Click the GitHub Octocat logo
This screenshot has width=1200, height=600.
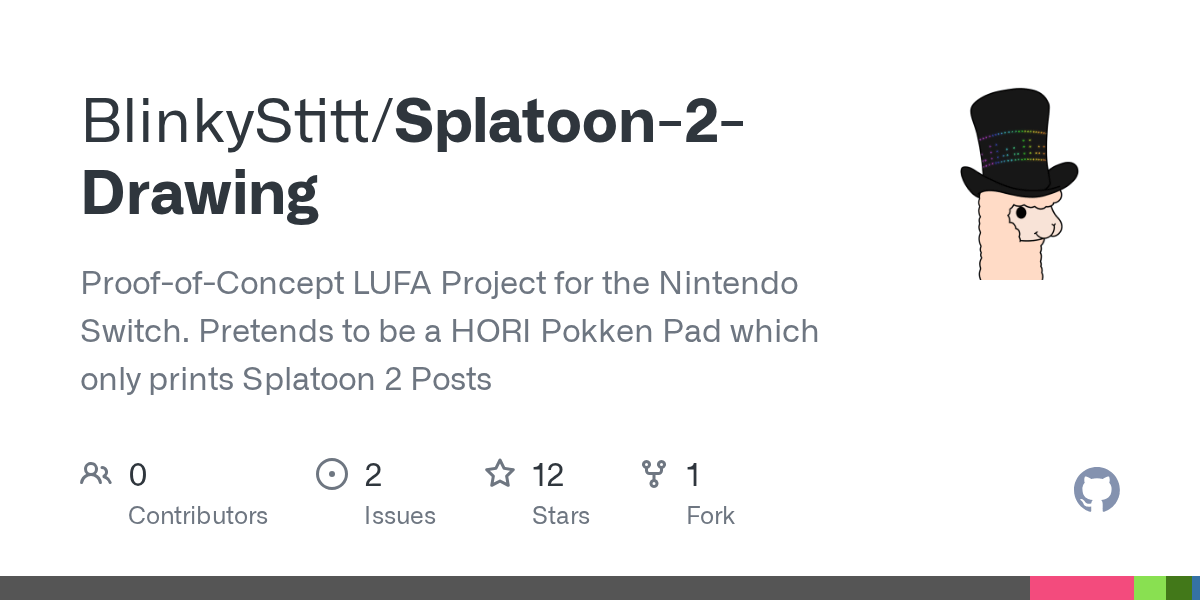point(1096,491)
